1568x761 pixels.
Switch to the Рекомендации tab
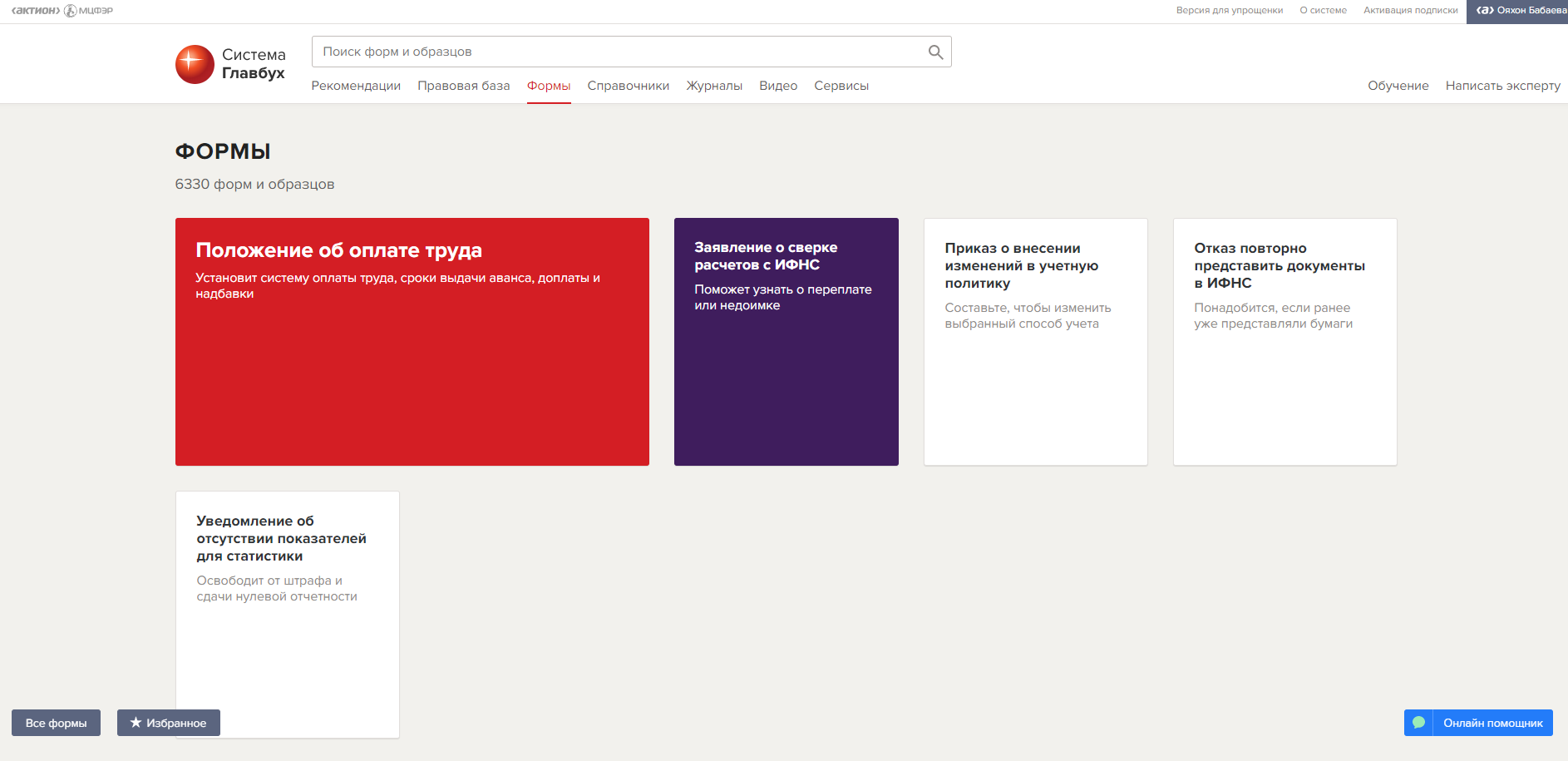pyautogui.click(x=356, y=86)
